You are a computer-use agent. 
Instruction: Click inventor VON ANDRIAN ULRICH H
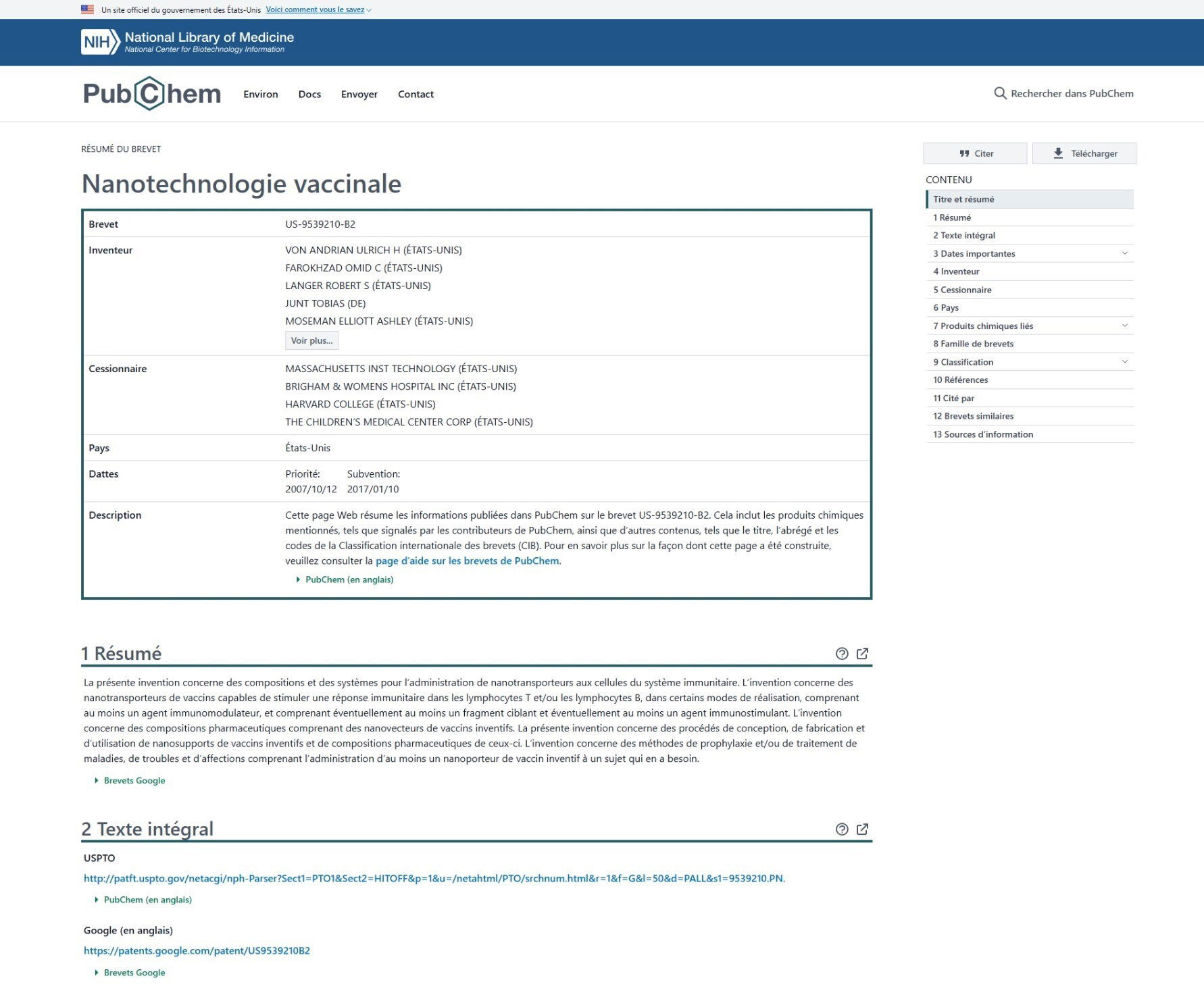point(374,250)
